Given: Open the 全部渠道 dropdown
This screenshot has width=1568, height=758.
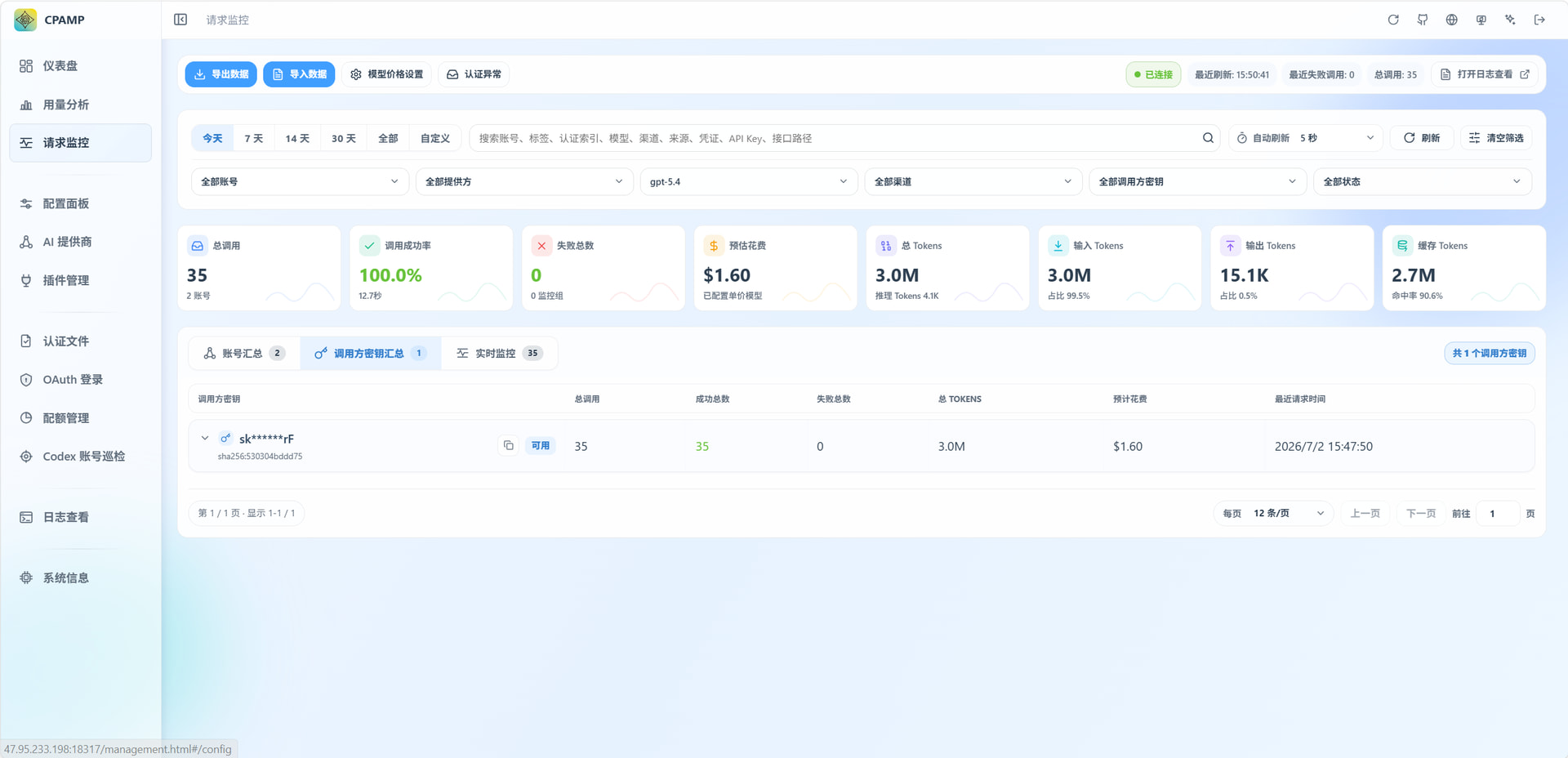Looking at the screenshot, I should click(973, 181).
